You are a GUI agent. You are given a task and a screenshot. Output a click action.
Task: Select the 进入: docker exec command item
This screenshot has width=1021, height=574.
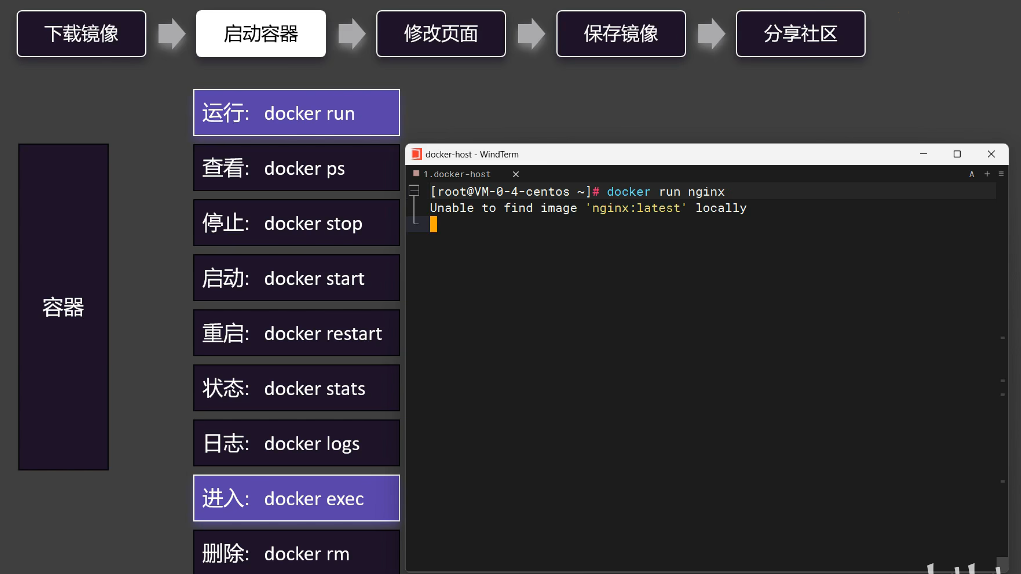(296, 498)
